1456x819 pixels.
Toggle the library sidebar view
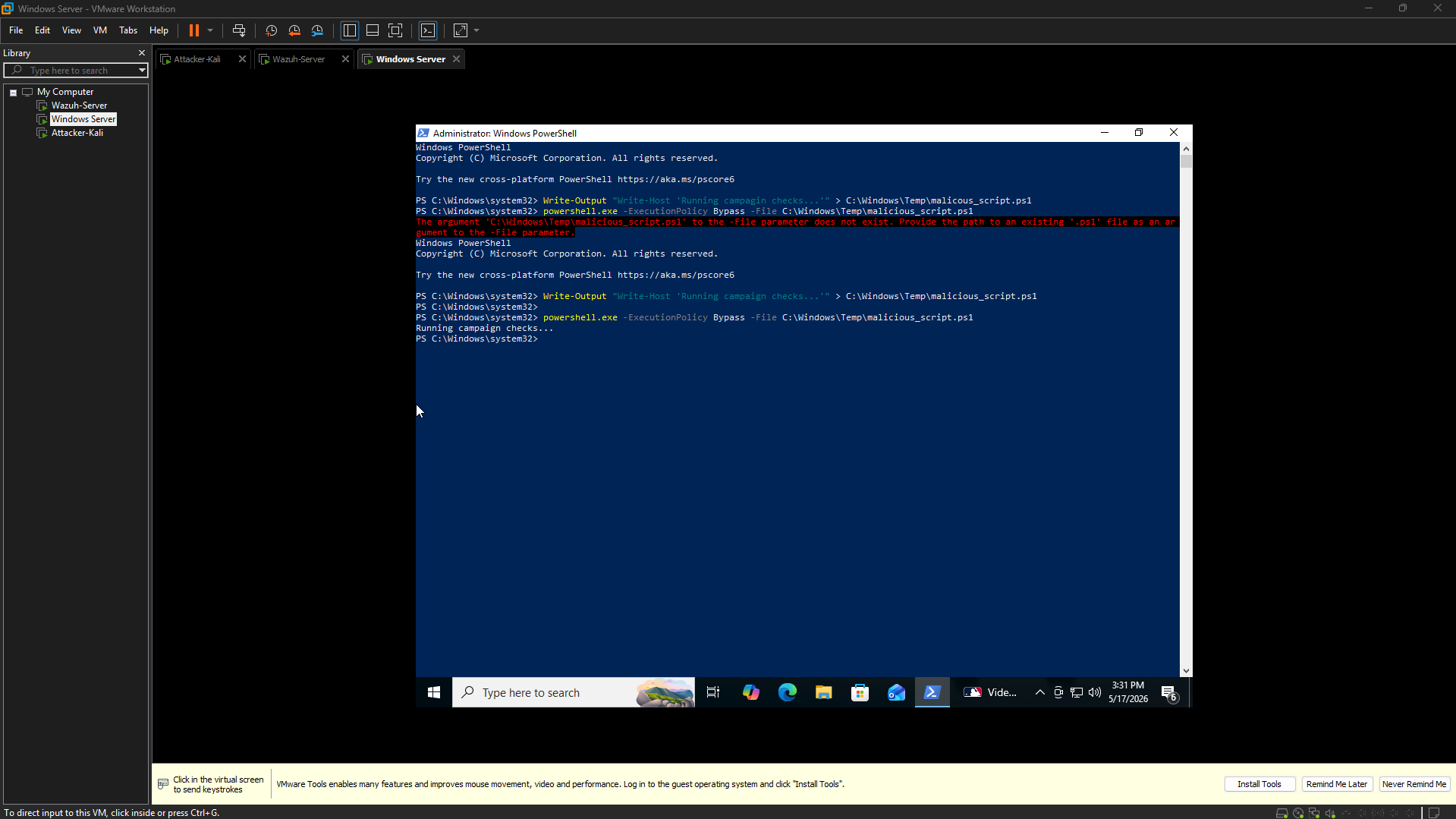[x=350, y=30]
